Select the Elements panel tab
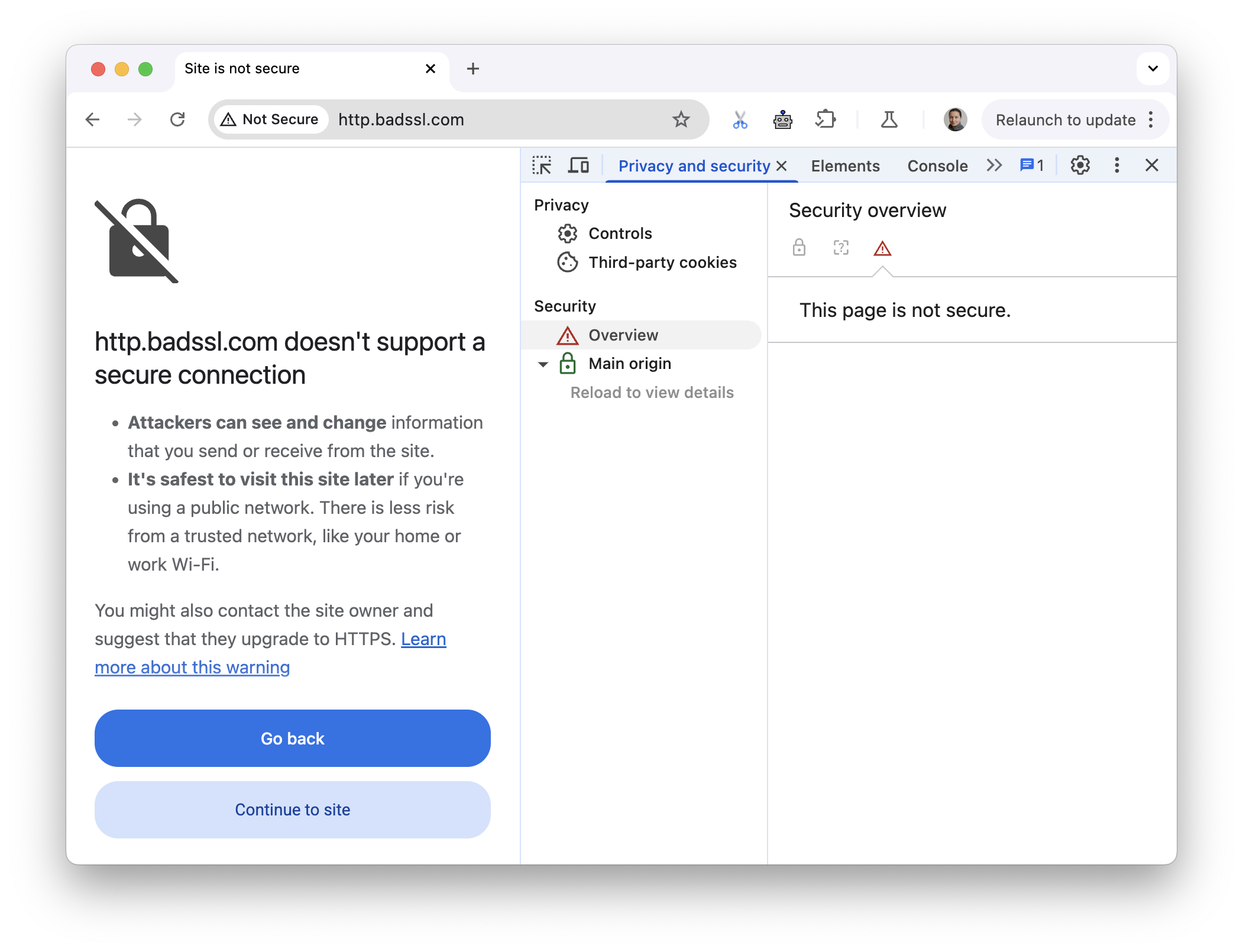Screen dimensions: 1243x952 point(845,164)
